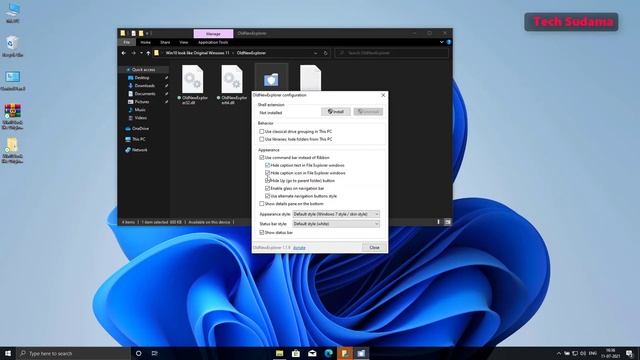Switch to the View ribbon tab
This screenshot has height=360, width=640.
(x=184, y=42)
